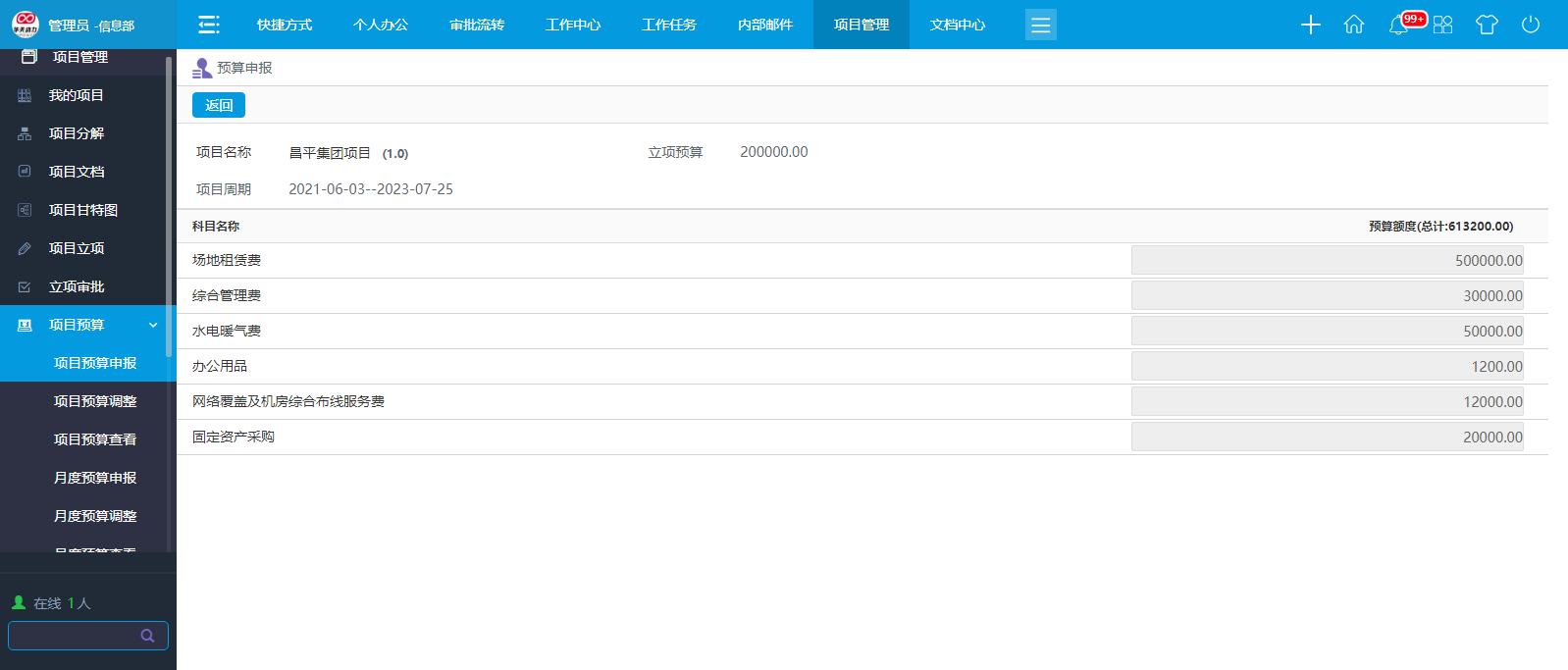Open the 项目管理 sidebar header
1568x670 pixels.
pyautogui.click(x=80, y=58)
